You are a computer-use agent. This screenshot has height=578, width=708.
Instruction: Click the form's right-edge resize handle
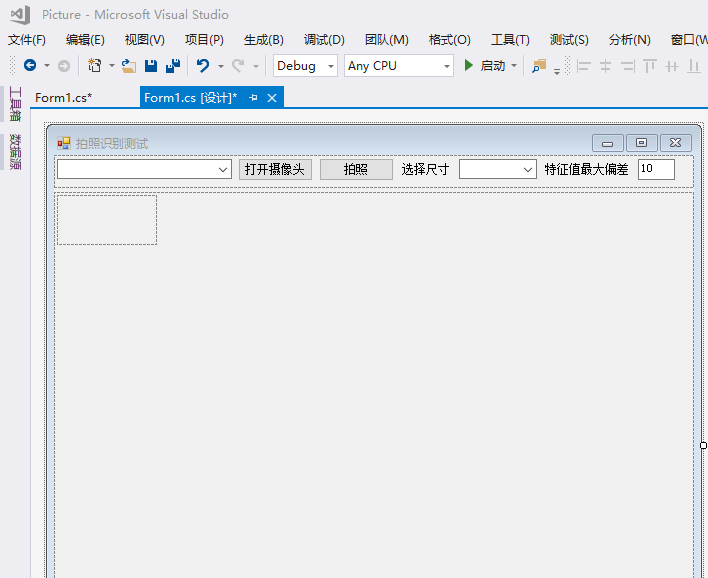tap(703, 445)
